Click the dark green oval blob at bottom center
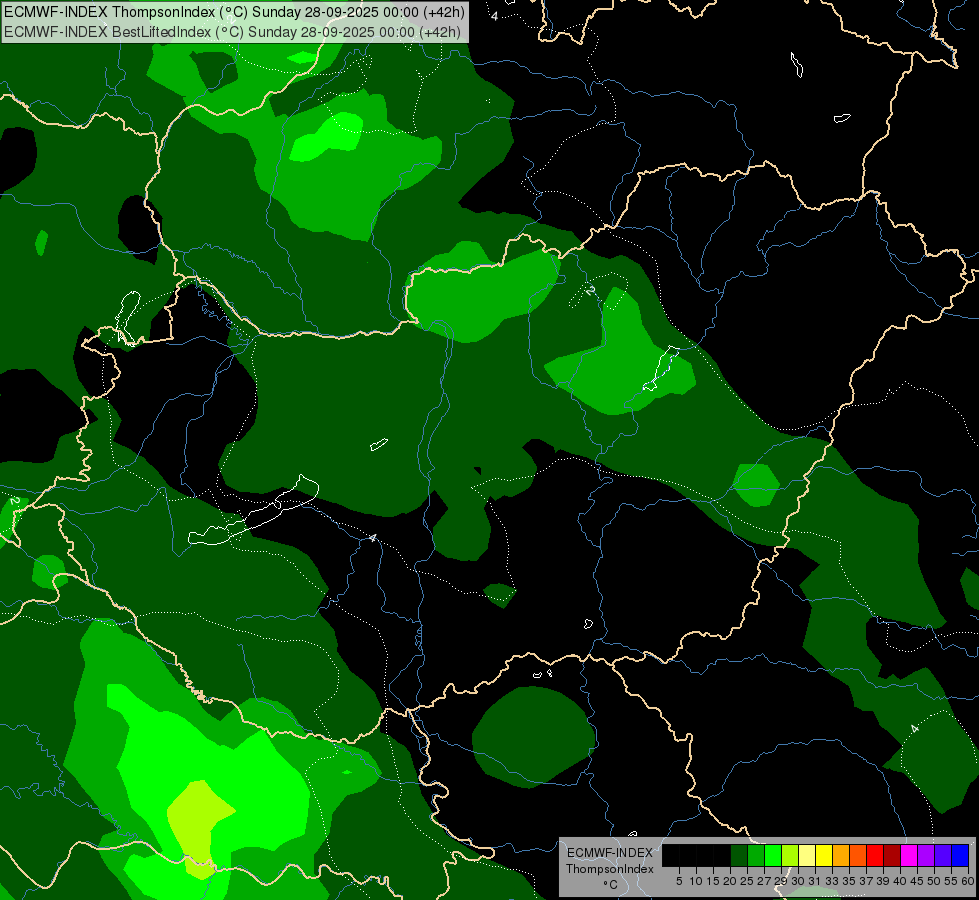979x900 pixels. tap(530, 735)
